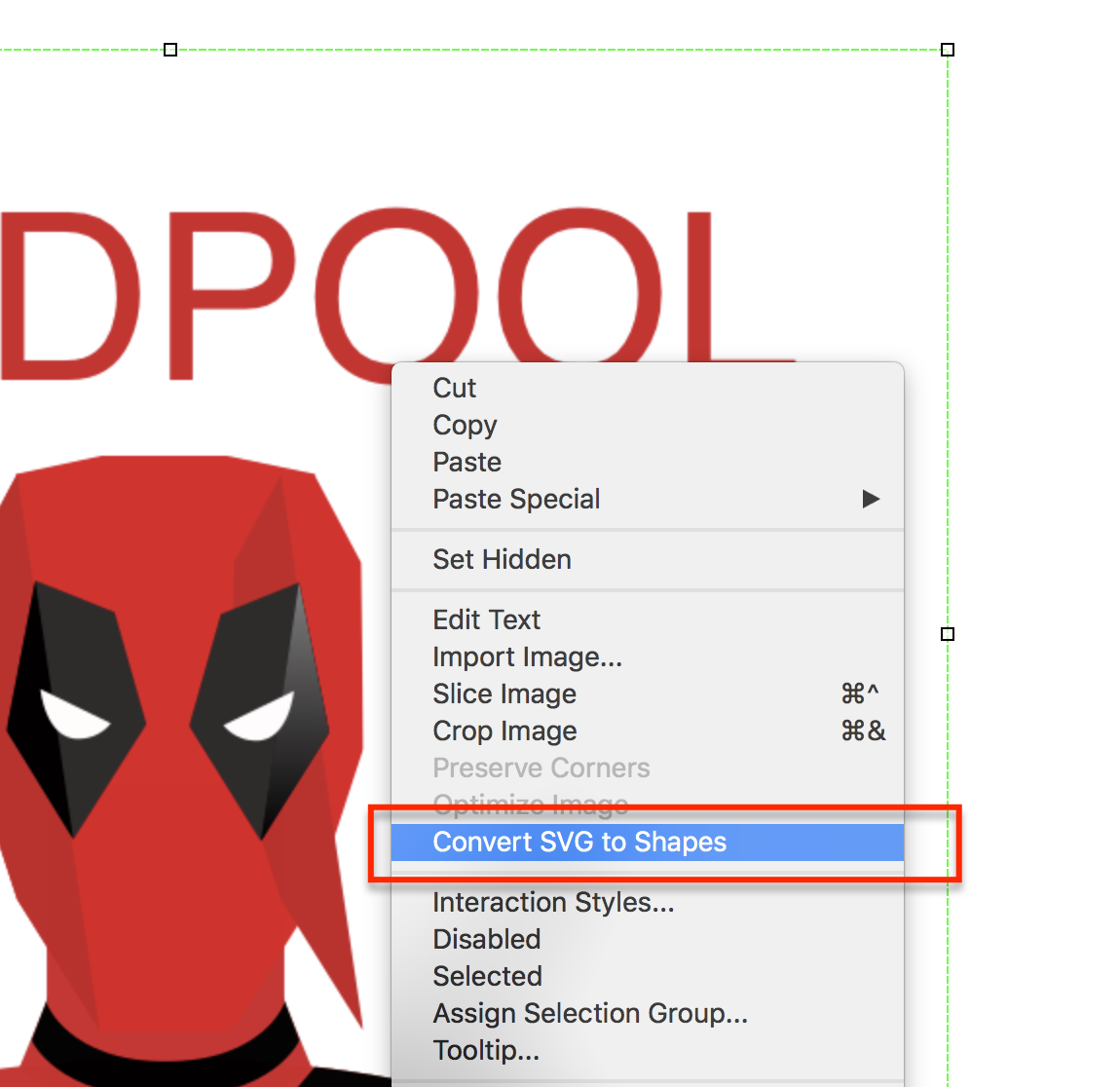Screen dimensions: 1120x1087
Task: Click Convert SVG to Shapes
Action: tap(647, 842)
